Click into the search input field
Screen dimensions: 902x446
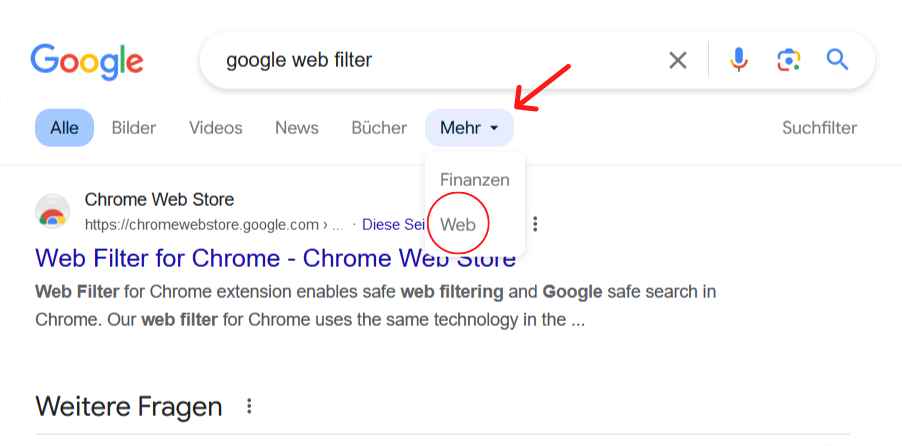pyautogui.click(x=430, y=61)
